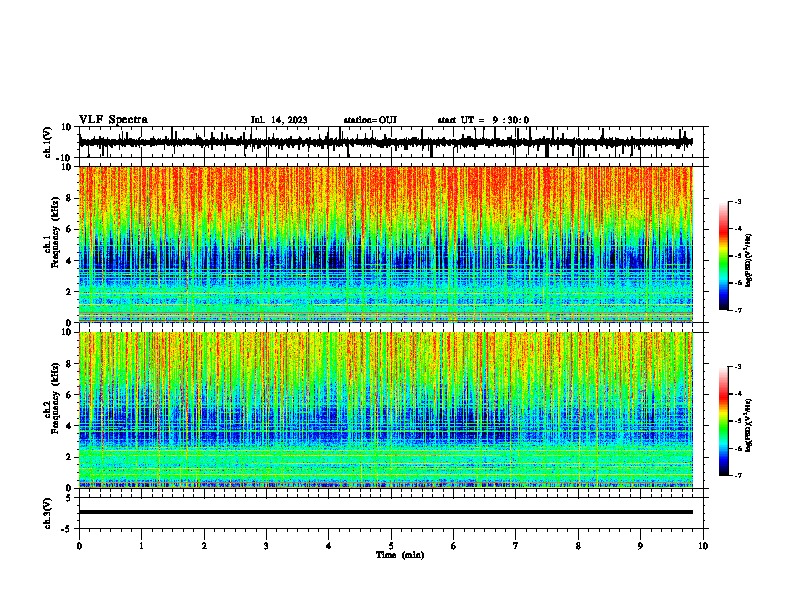Click the time axis tick label "8"

[578, 546]
